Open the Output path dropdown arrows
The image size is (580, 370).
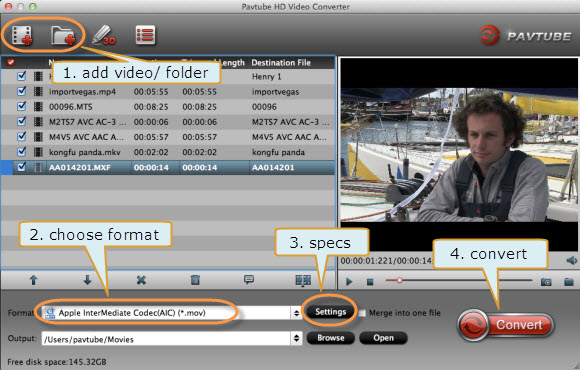(x=296, y=338)
